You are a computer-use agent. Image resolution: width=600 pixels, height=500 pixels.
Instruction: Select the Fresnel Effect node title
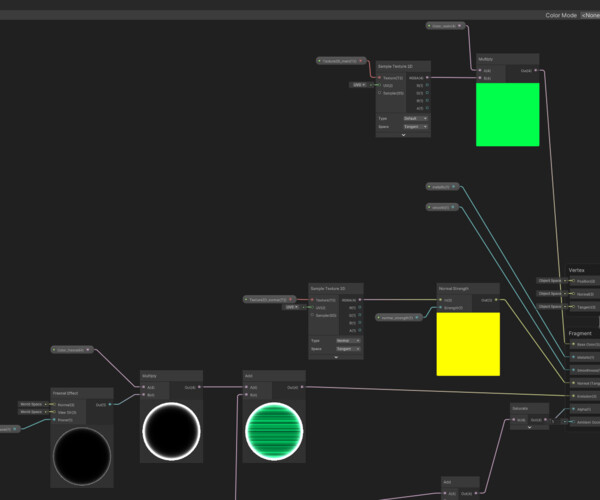[65, 393]
